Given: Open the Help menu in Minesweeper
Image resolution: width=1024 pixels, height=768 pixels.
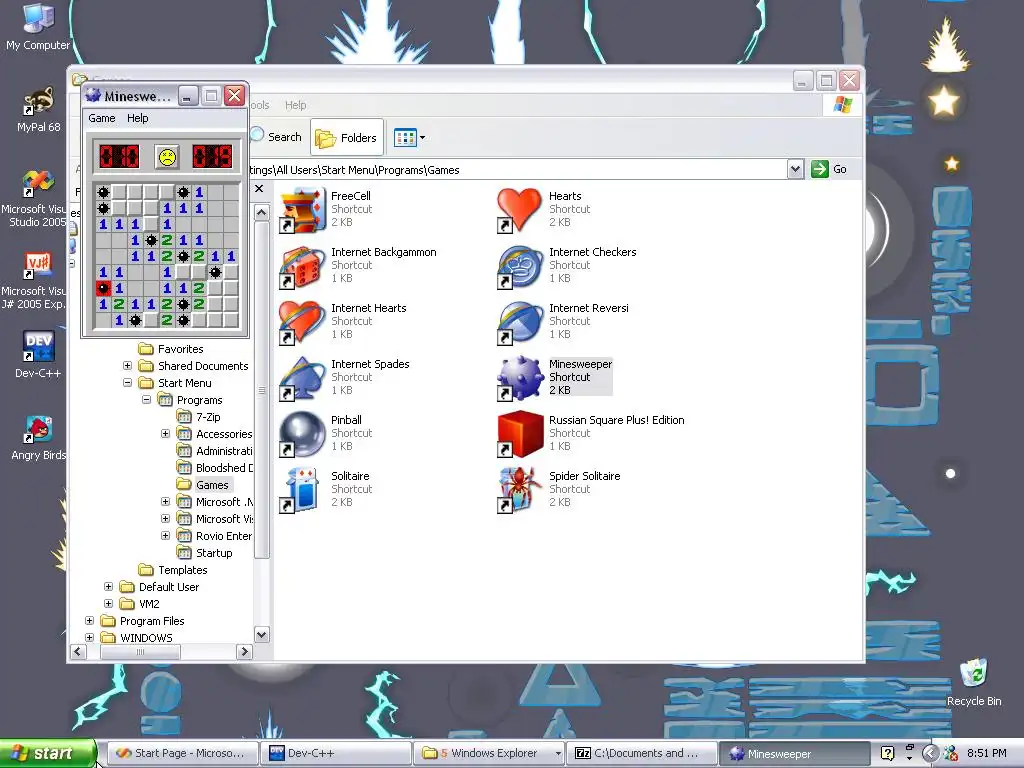Looking at the screenshot, I should click(137, 118).
